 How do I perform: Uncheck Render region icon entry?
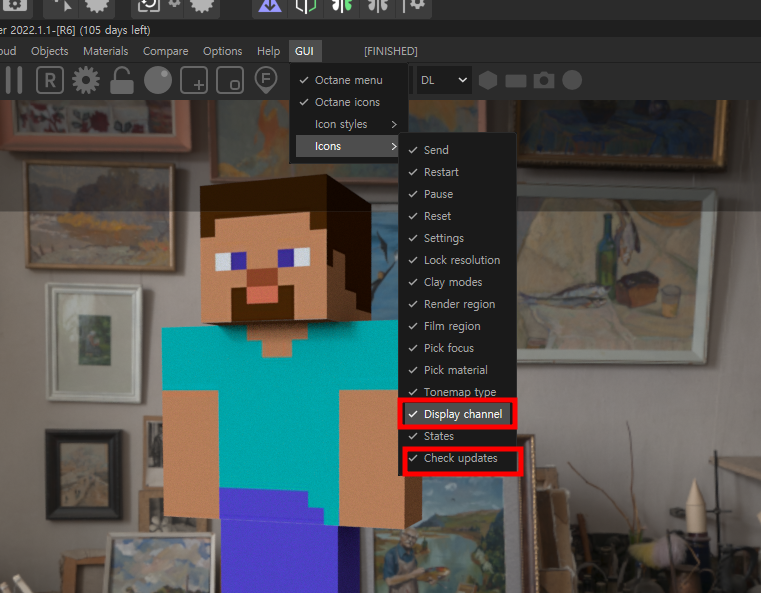point(457,304)
